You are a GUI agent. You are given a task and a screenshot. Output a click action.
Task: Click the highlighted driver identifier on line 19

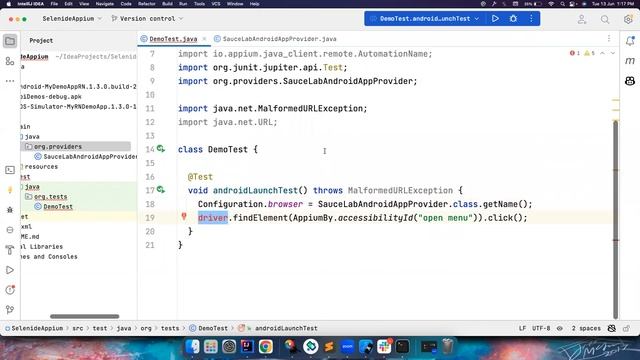tap(213, 218)
